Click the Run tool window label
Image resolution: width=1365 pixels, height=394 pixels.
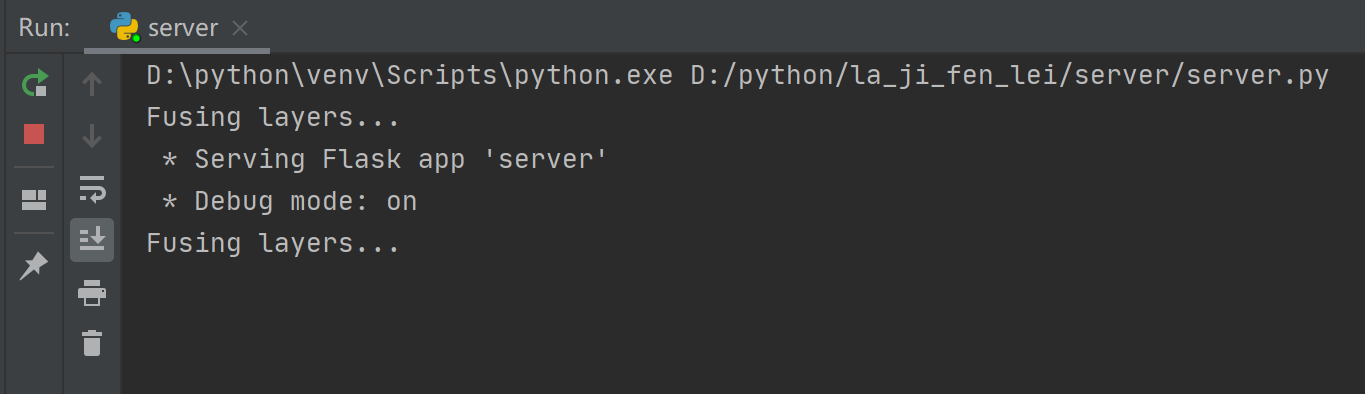pyautogui.click(x=44, y=28)
